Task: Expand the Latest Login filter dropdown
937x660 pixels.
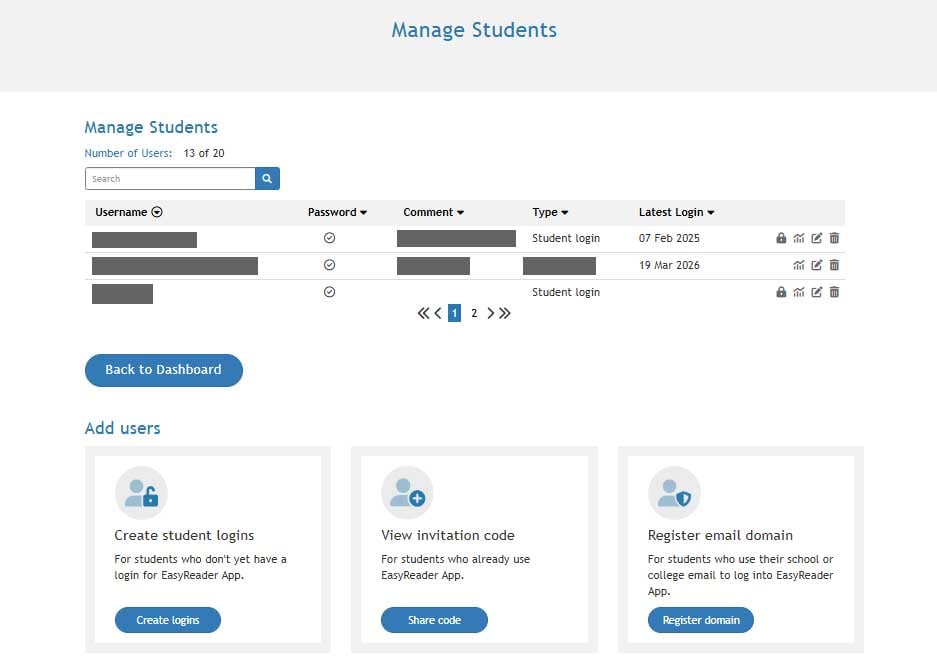Action: tap(711, 212)
